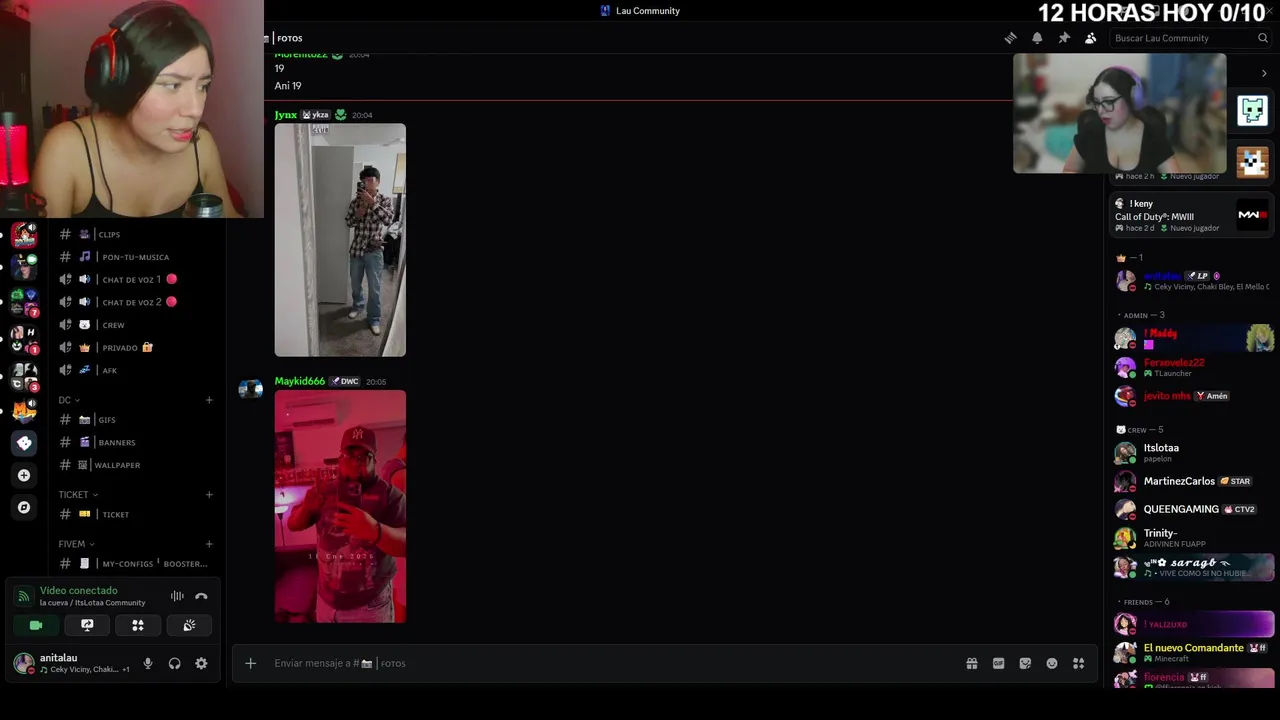Join the Privado voice channel
This screenshot has height=720, width=1280.
click(135, 347)
